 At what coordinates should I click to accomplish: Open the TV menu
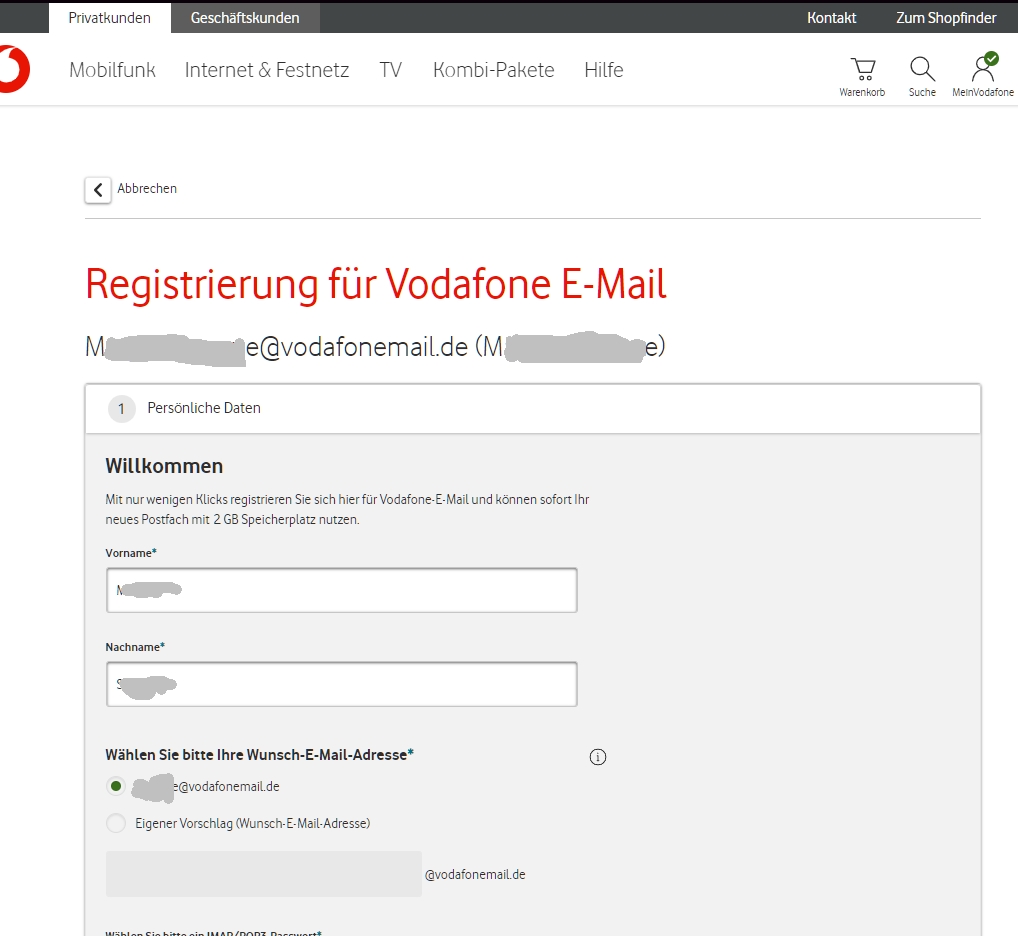[x=391, y=70]
